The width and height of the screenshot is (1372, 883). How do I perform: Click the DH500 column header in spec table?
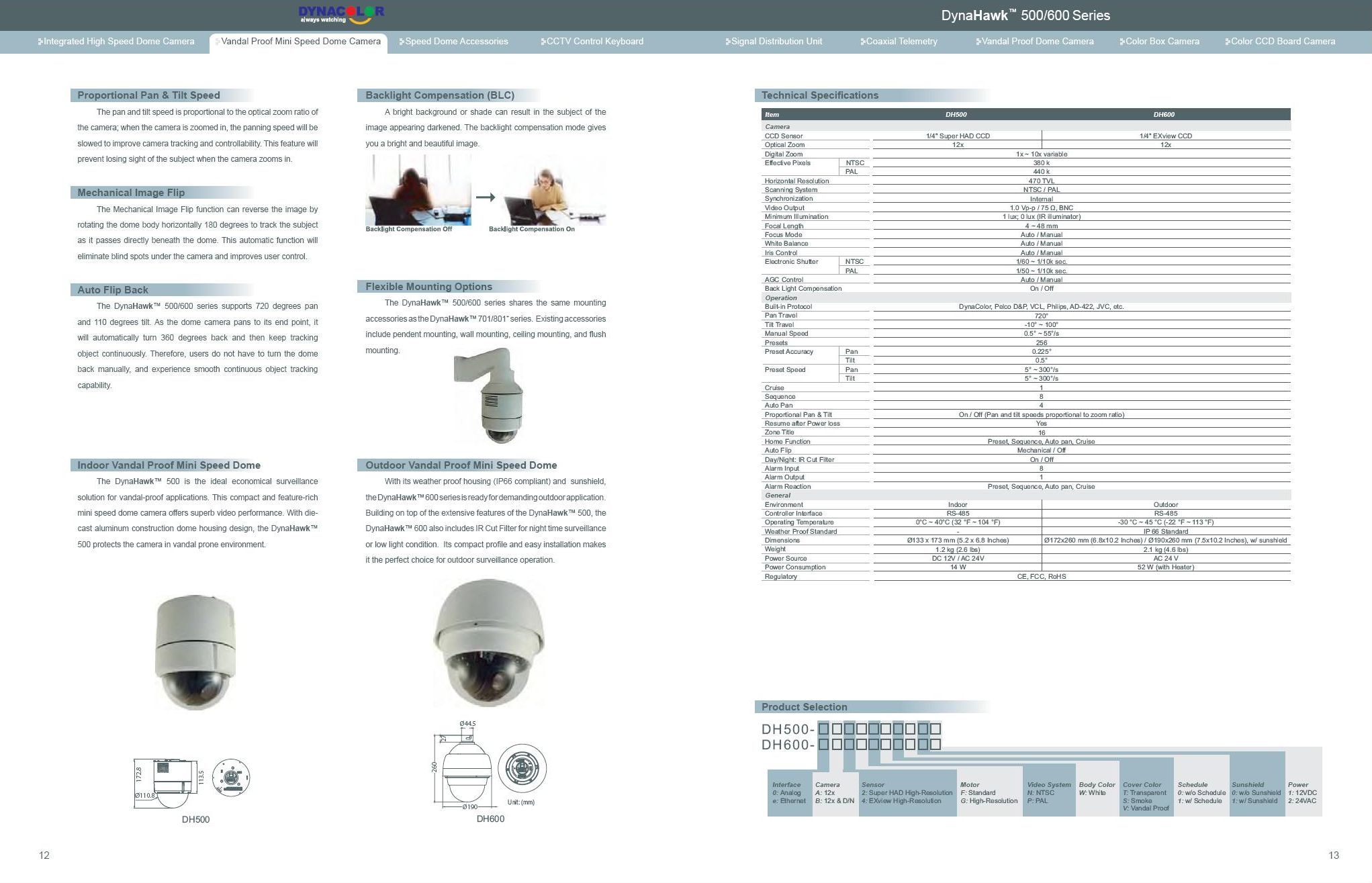pyautogui.click(x=956, y=115)
